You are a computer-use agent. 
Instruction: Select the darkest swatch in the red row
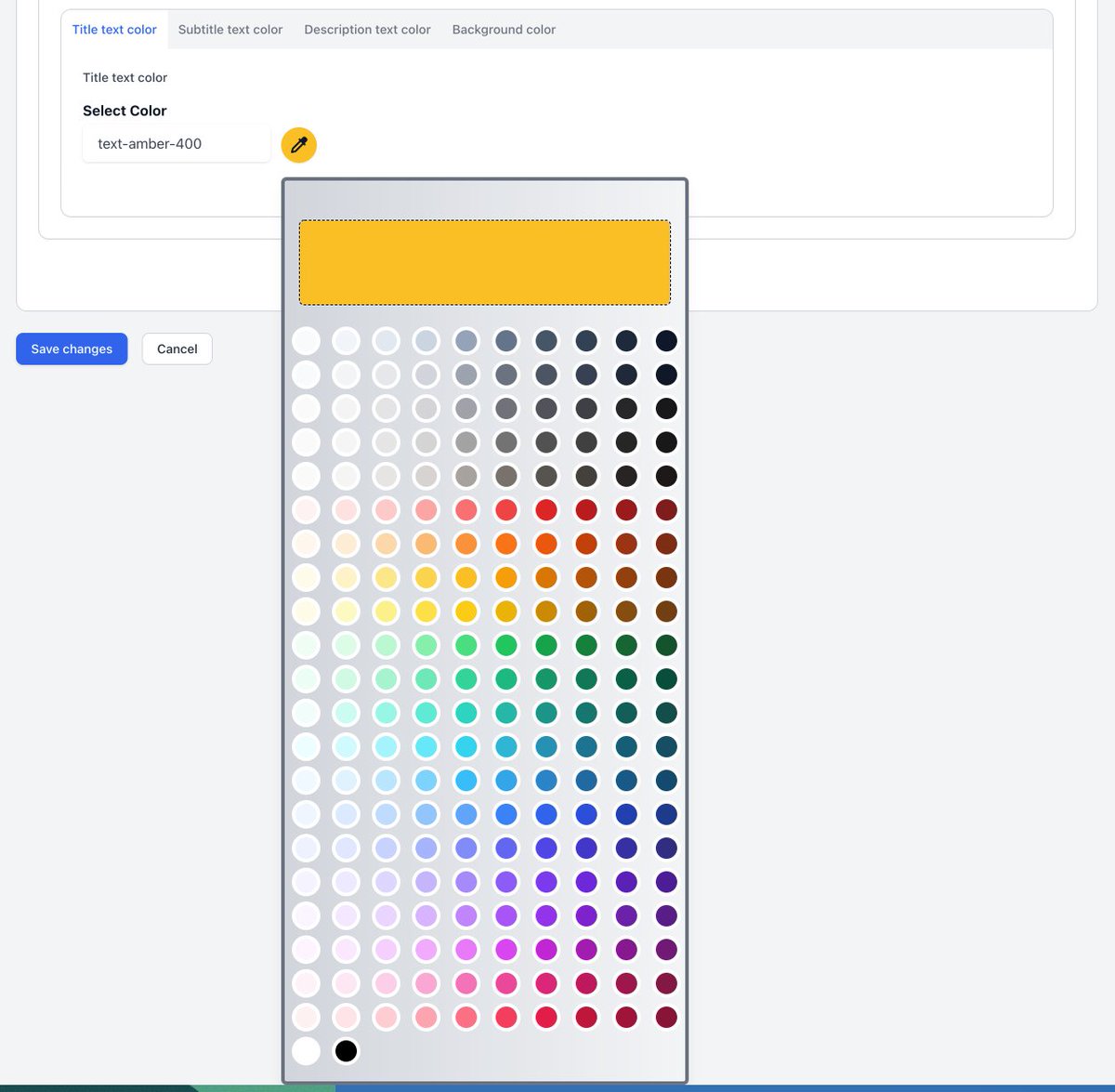click(666, 510)
